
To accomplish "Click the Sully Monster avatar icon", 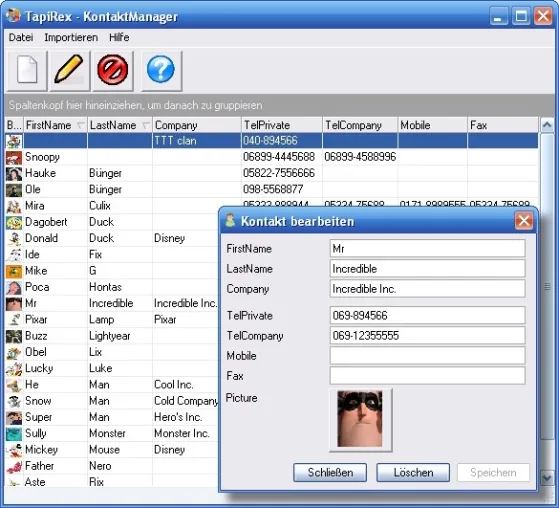I will (x=14, y=433).
